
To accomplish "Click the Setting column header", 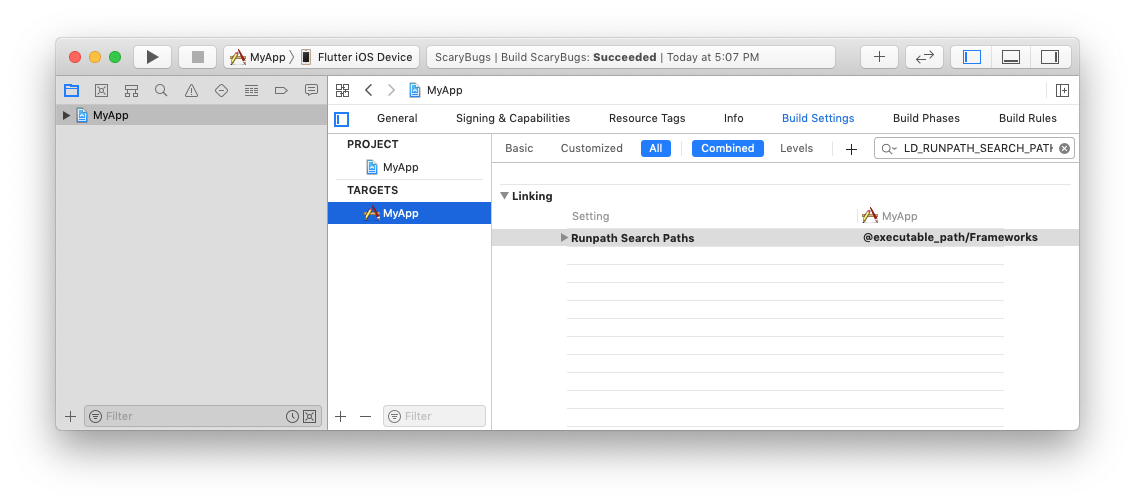I will pos(590,216).
